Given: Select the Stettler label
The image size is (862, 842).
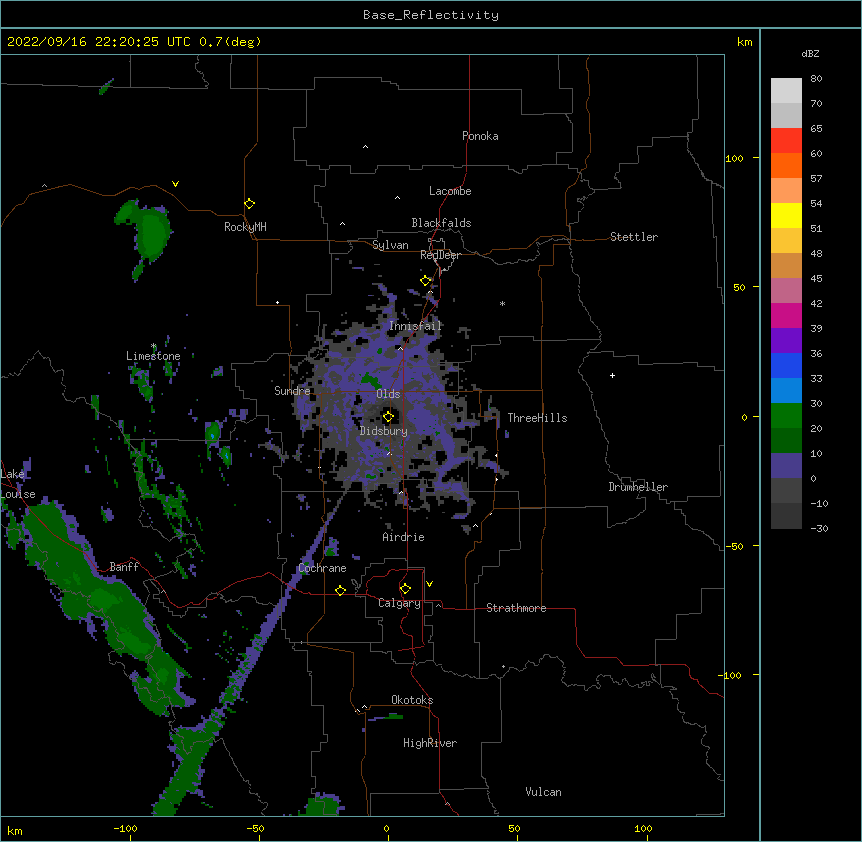Looking at the screenshot, I should click(634, 237).
